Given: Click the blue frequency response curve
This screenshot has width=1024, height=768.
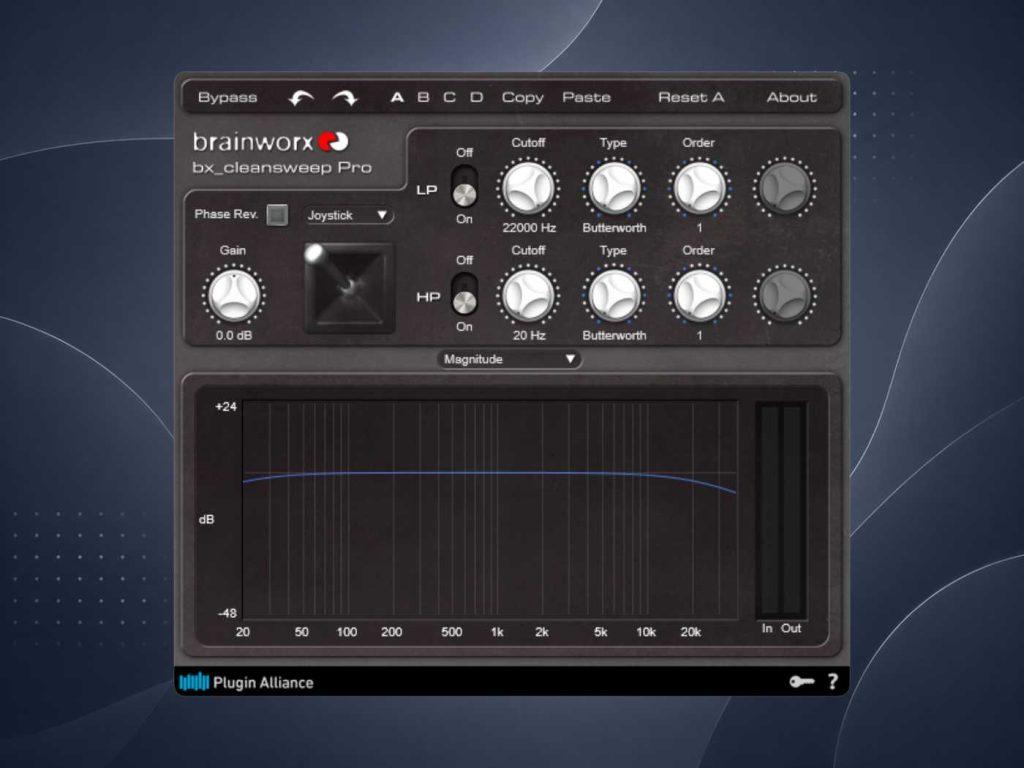Looking at the screenshot, I should point(490,473).
